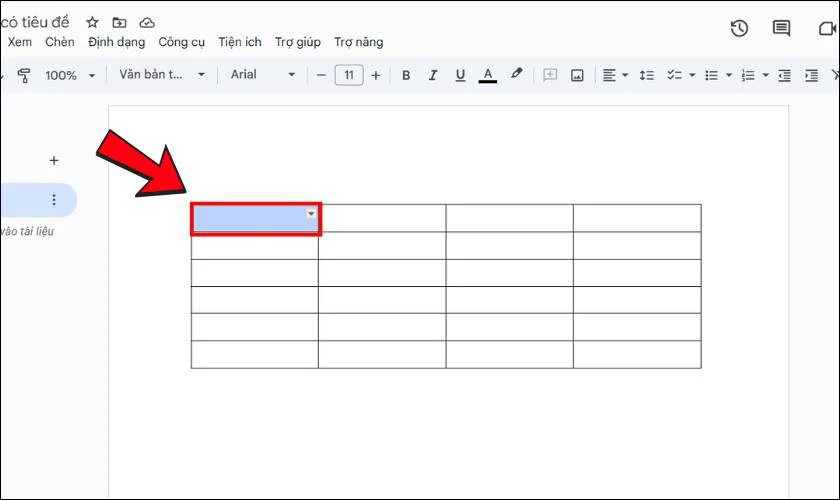Open the Trợ năng menu
The height and width of the screenshot is (500, 840).
359,42
